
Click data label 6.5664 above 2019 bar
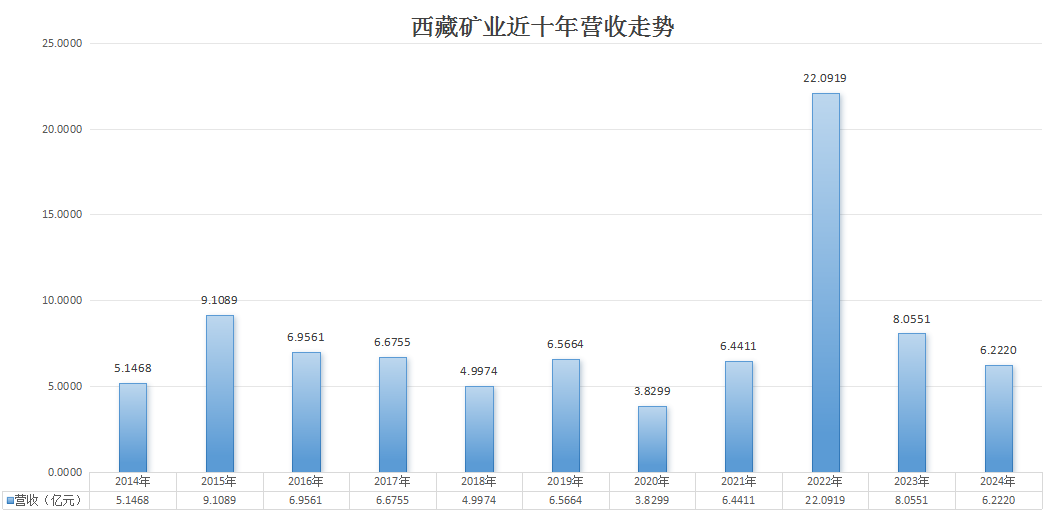point(565,344)
